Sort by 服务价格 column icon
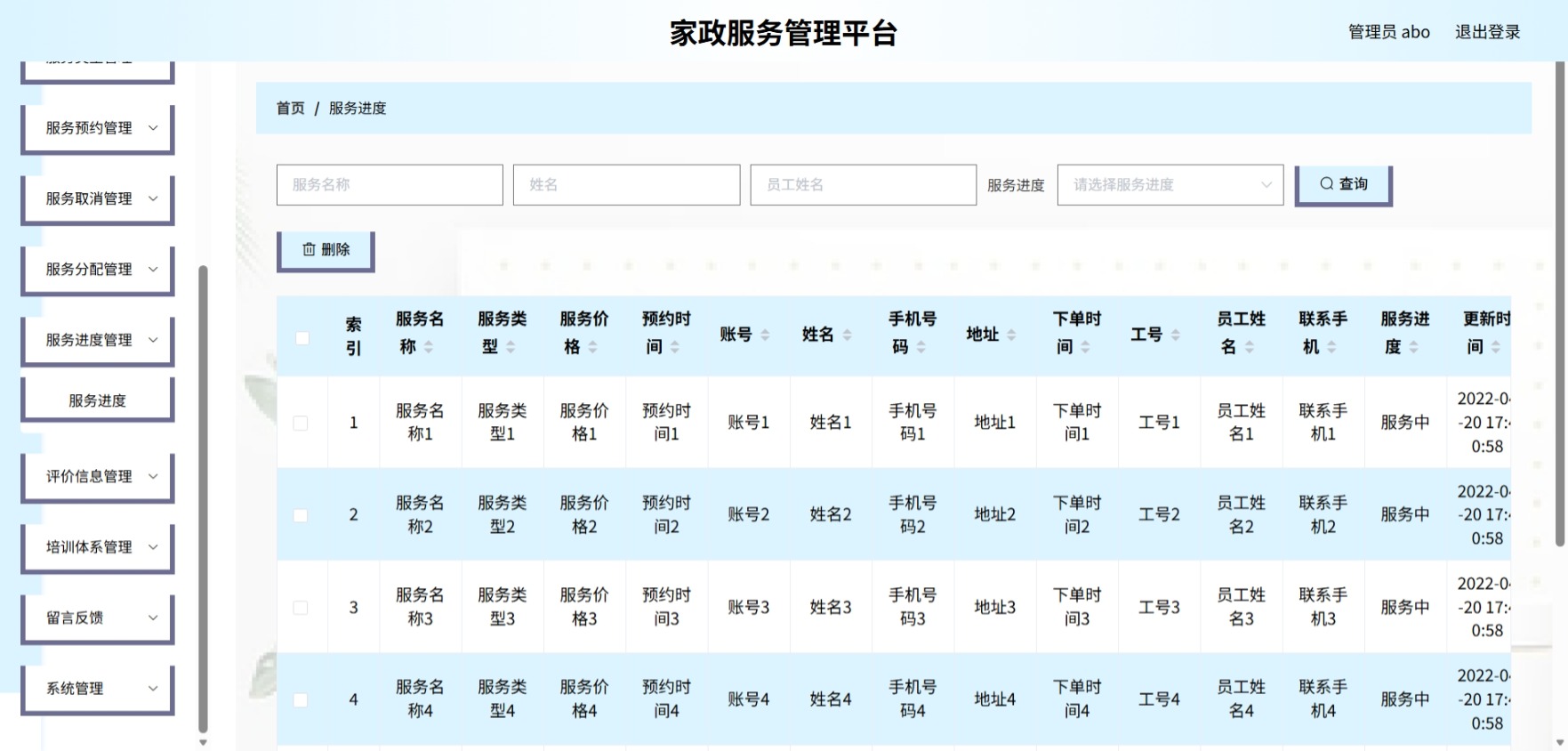This screenshot has height=751, width=1568. click(x=592, y=347)
